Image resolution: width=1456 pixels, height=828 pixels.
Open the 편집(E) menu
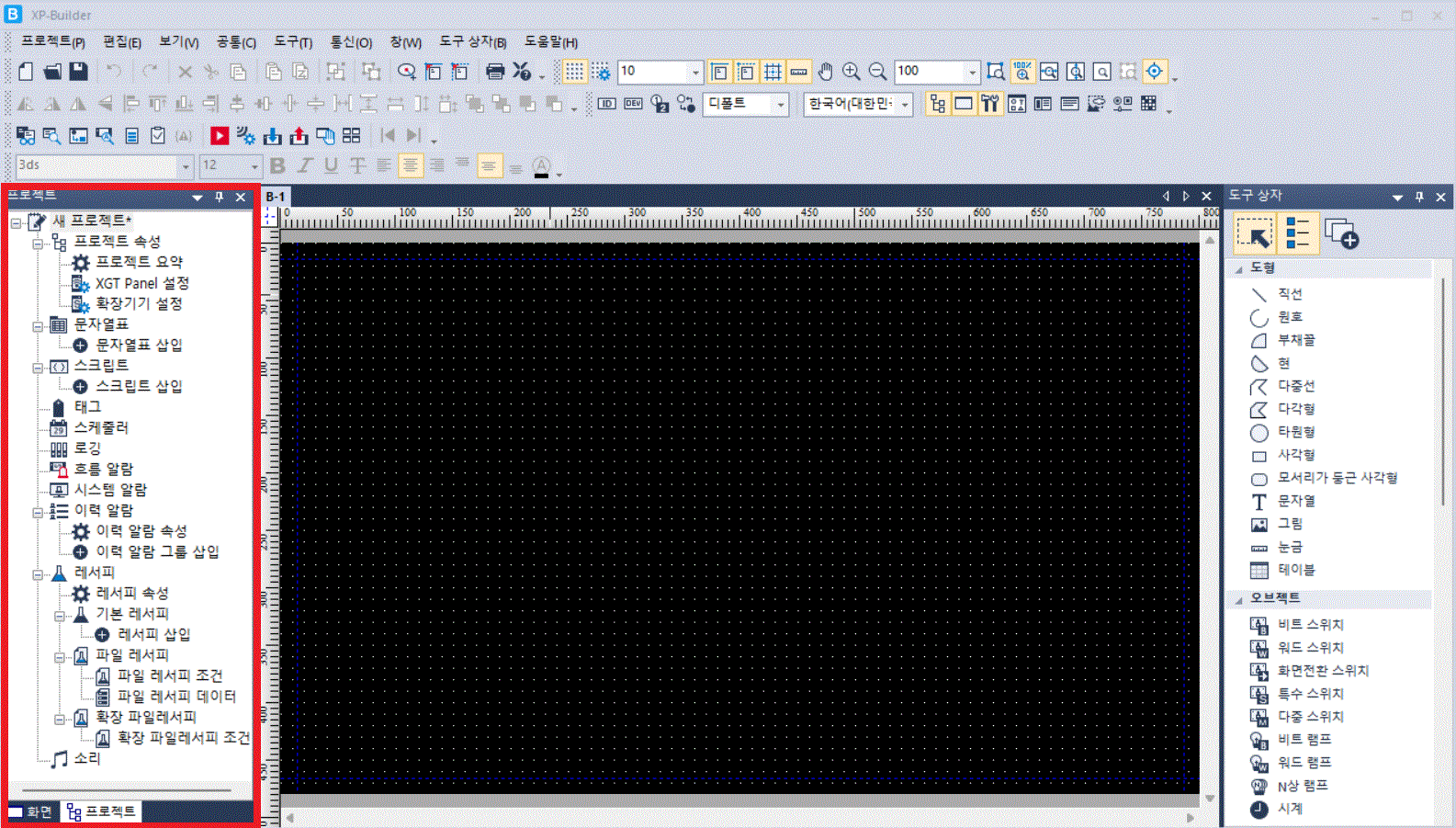(122, 42)
